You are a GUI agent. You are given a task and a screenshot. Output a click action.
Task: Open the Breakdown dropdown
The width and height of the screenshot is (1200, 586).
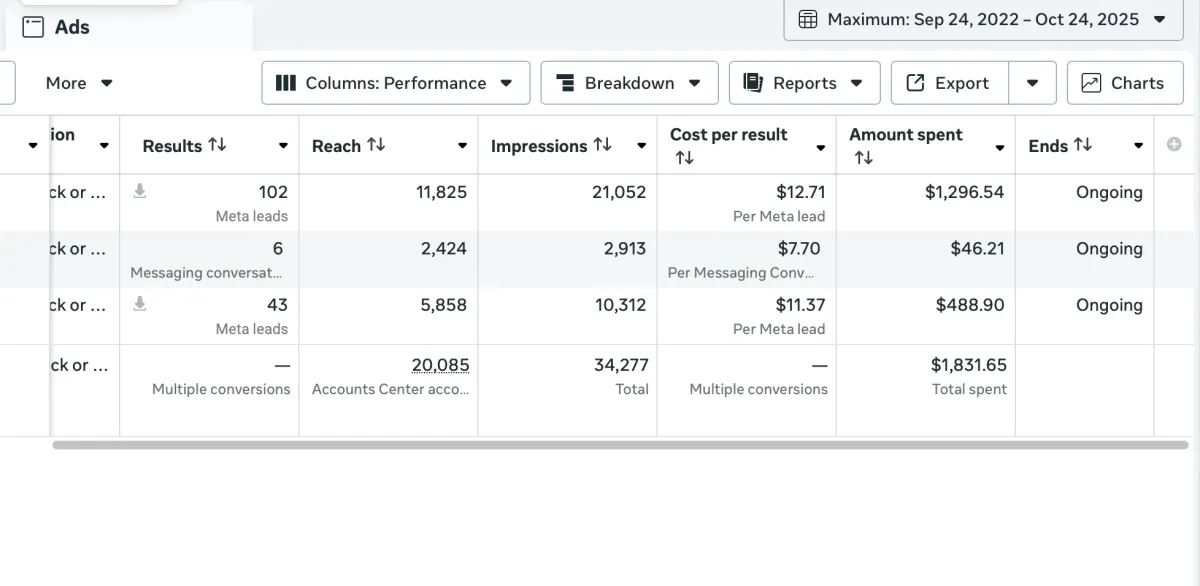point(629,83)
